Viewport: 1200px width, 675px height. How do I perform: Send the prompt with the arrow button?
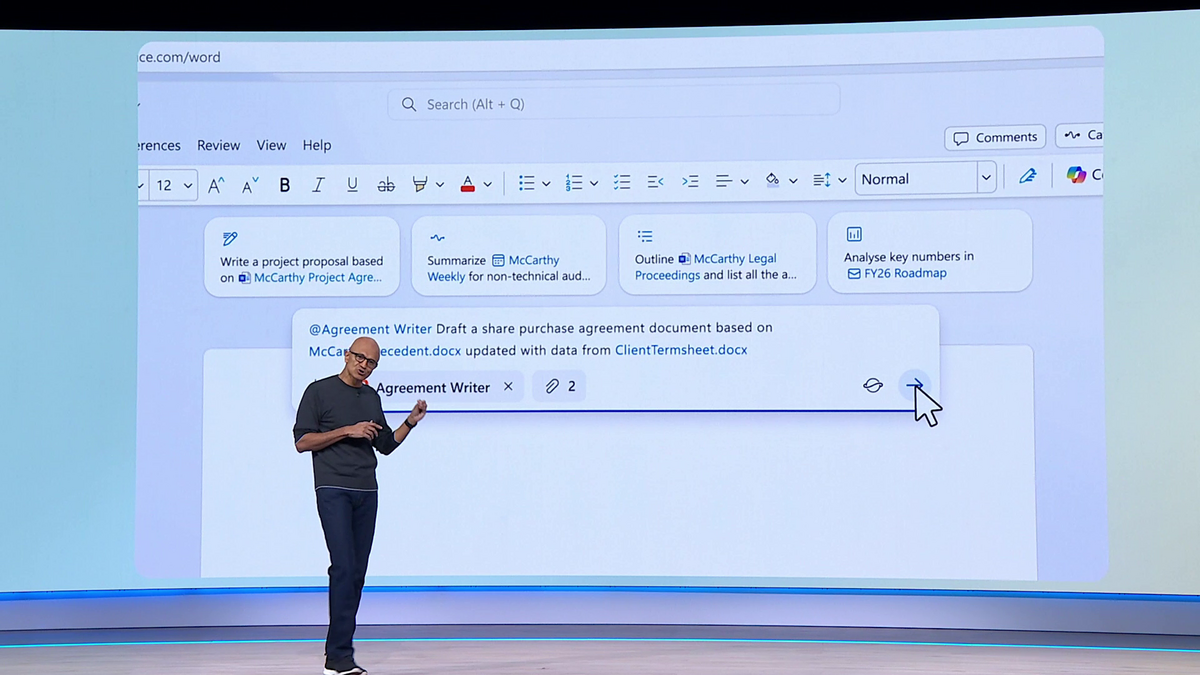click(x=914, y=385)
